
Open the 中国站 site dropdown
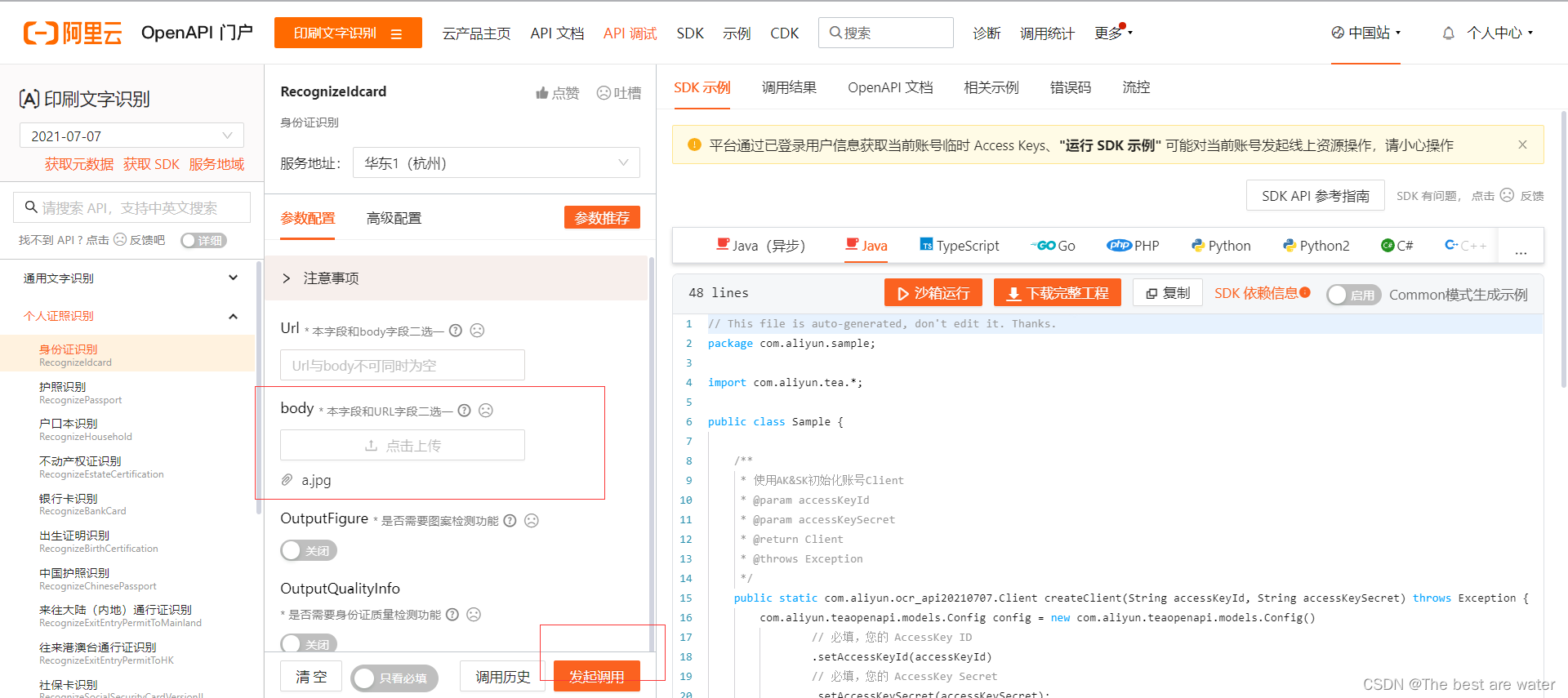click(1366, 33)
